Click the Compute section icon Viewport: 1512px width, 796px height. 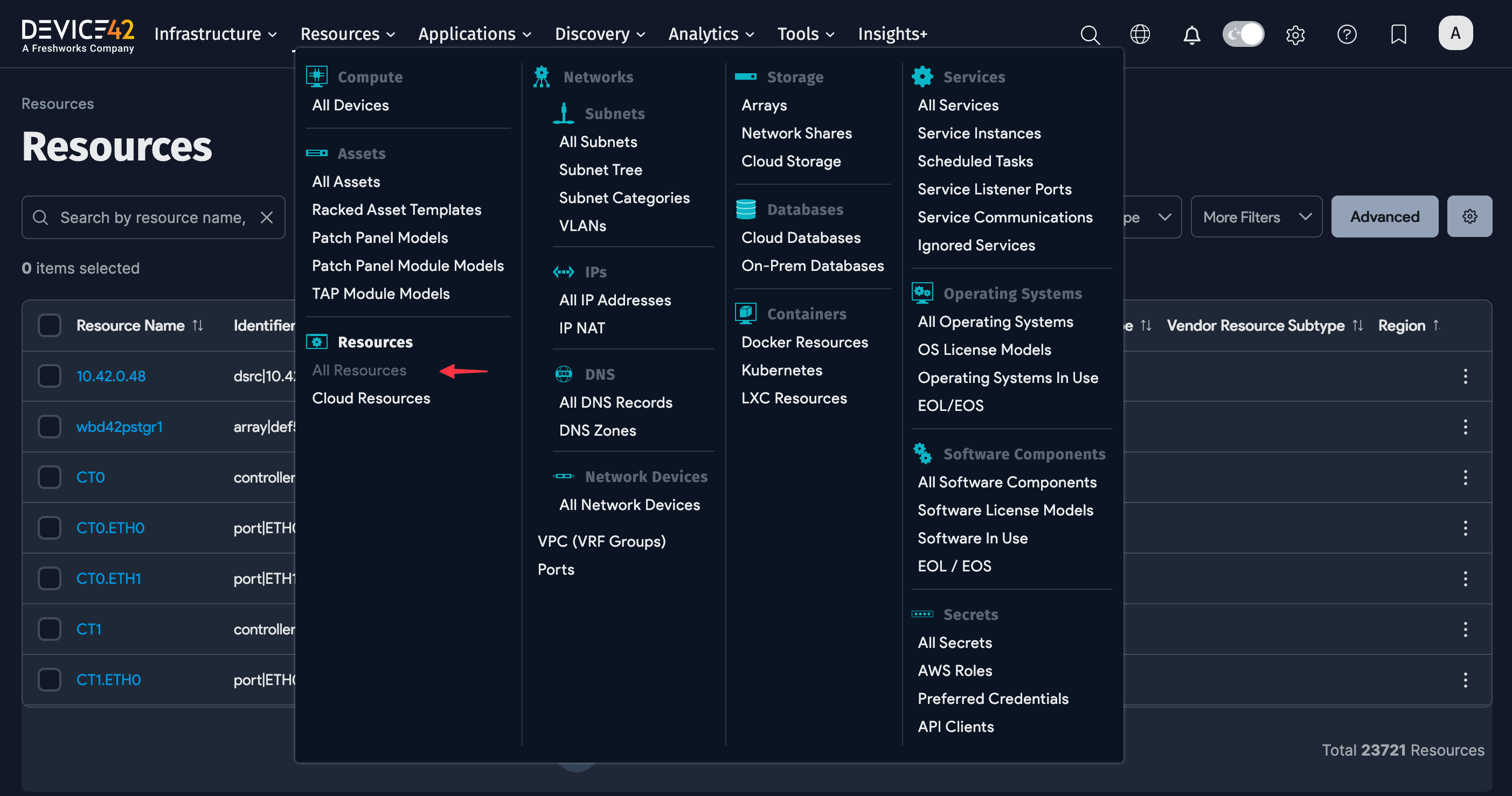pos(317,76)
